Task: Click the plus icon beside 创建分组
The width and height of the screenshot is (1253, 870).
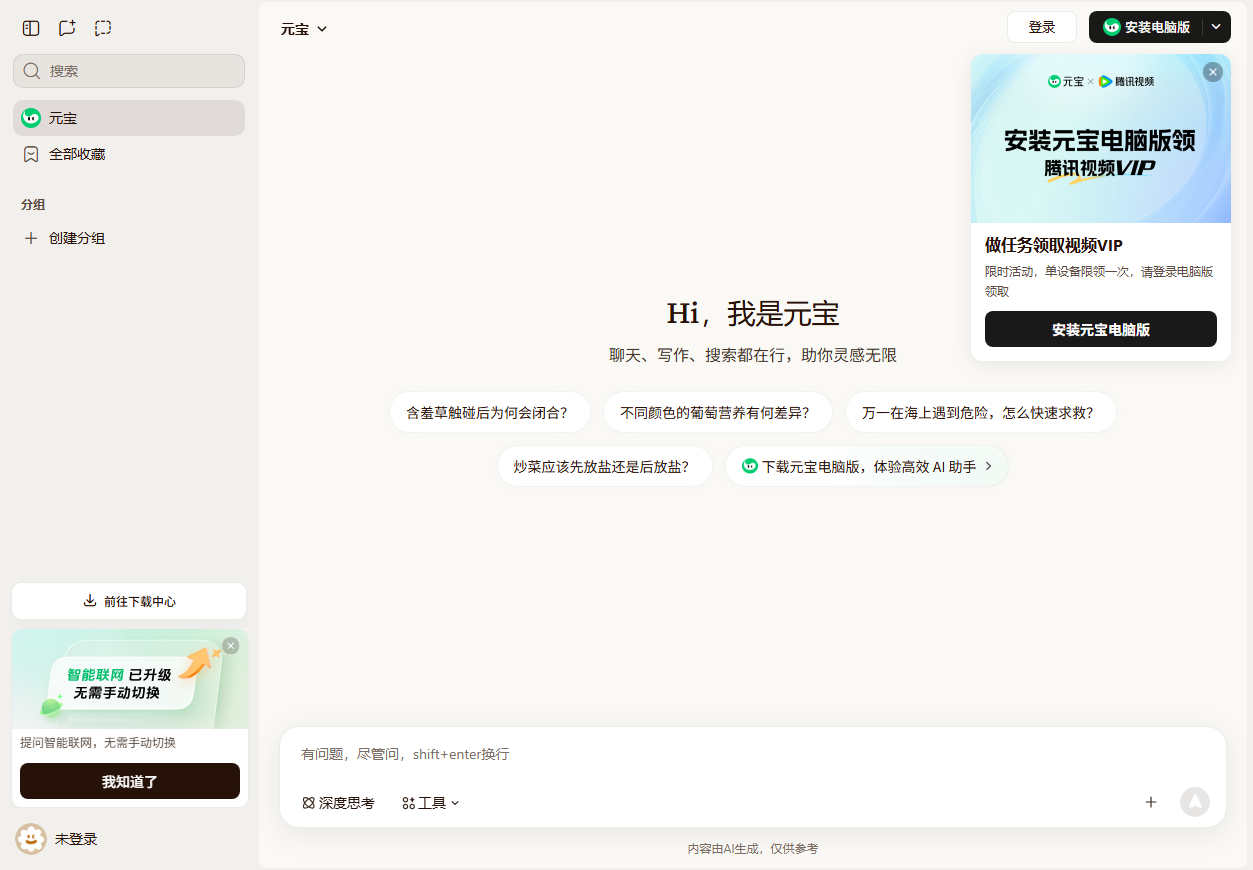Action: click(31, 238)
